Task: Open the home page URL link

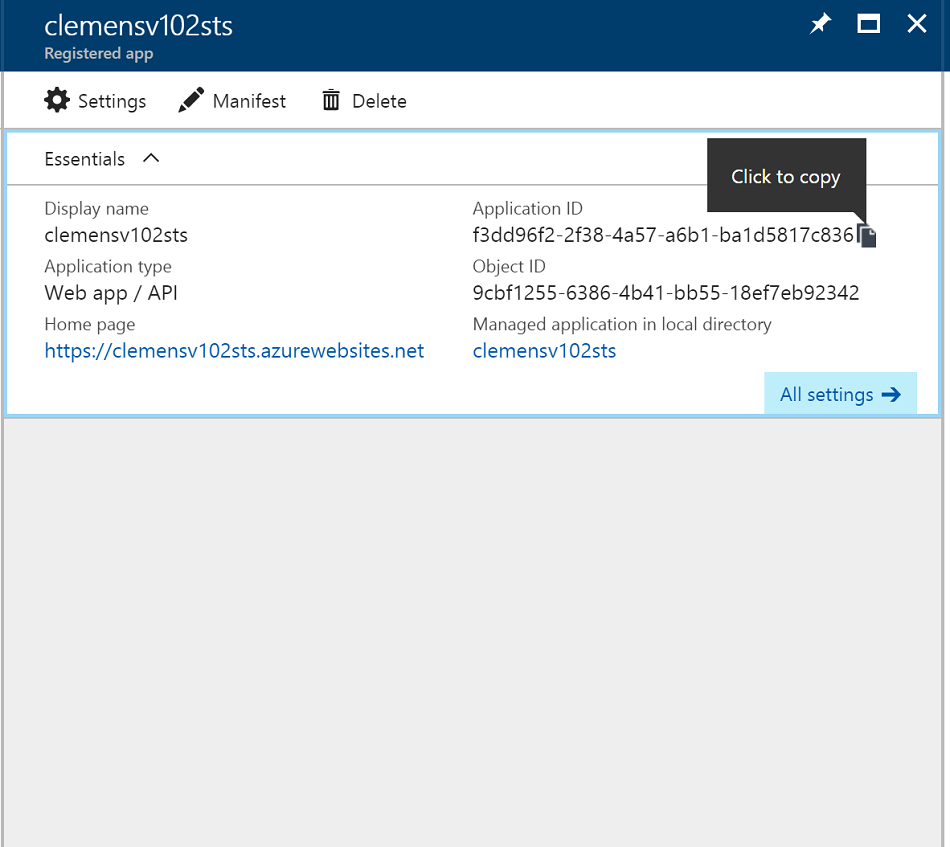Action: click(x=234, y=351)
